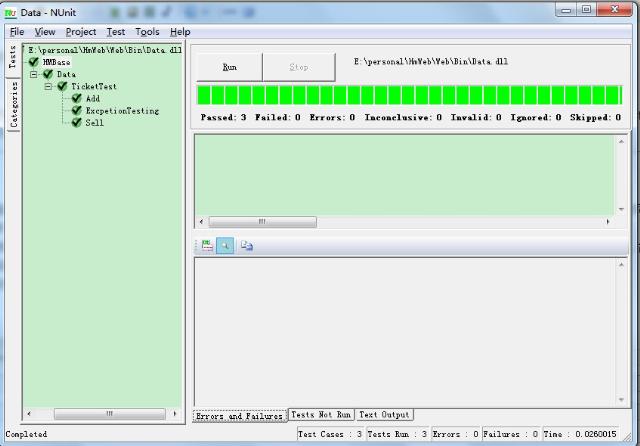The height and width of the screenshot is (446, 640).
Task: Select the ExcpetionTesting test tree item
Action: tap(122, 111)
